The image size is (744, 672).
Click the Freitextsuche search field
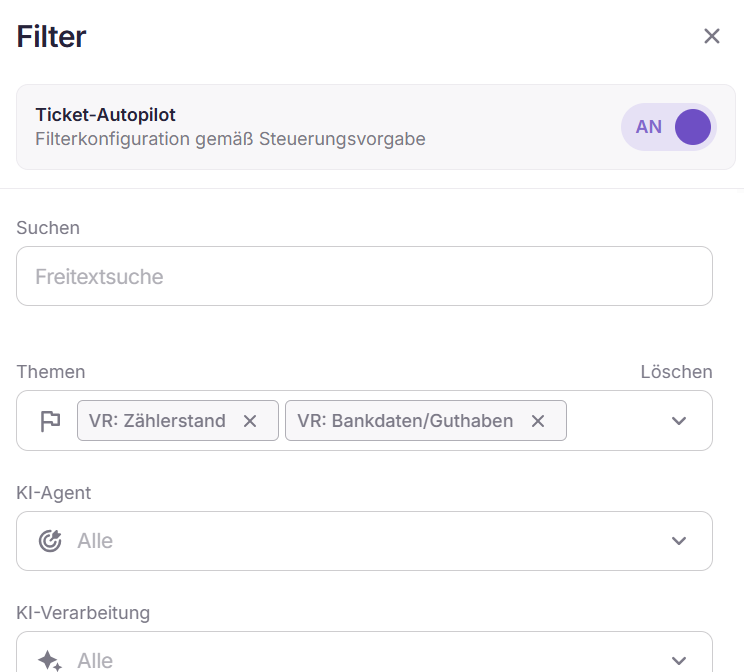[364, 276]
